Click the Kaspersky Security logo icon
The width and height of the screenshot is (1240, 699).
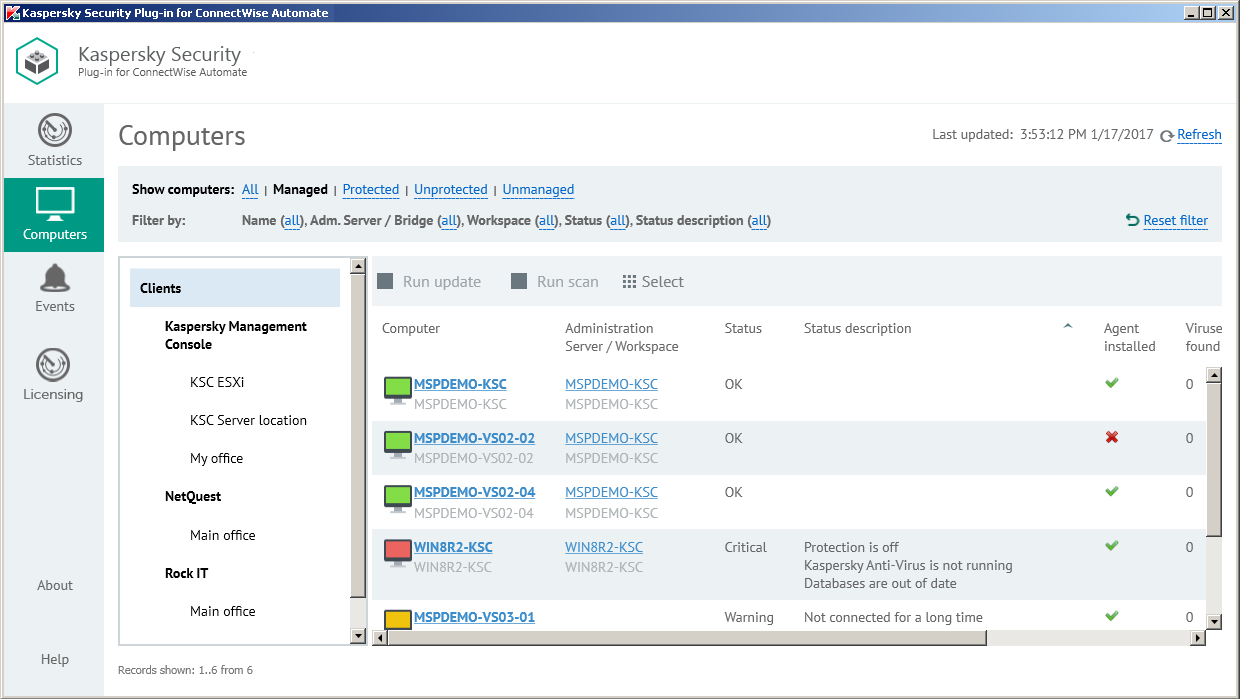(x=37, y=61)
